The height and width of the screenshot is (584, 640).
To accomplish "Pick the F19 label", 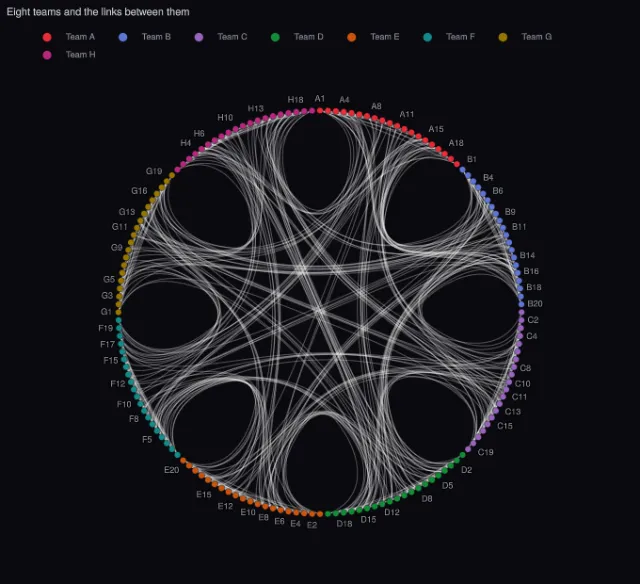I will click(x=106, y=328).
